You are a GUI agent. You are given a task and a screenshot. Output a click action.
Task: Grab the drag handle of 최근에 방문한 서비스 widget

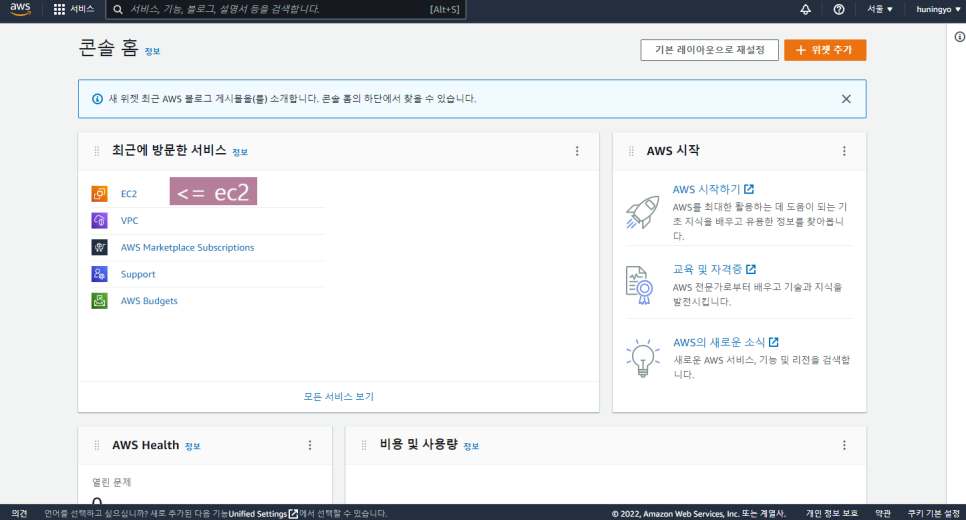[x=97, y=151]
